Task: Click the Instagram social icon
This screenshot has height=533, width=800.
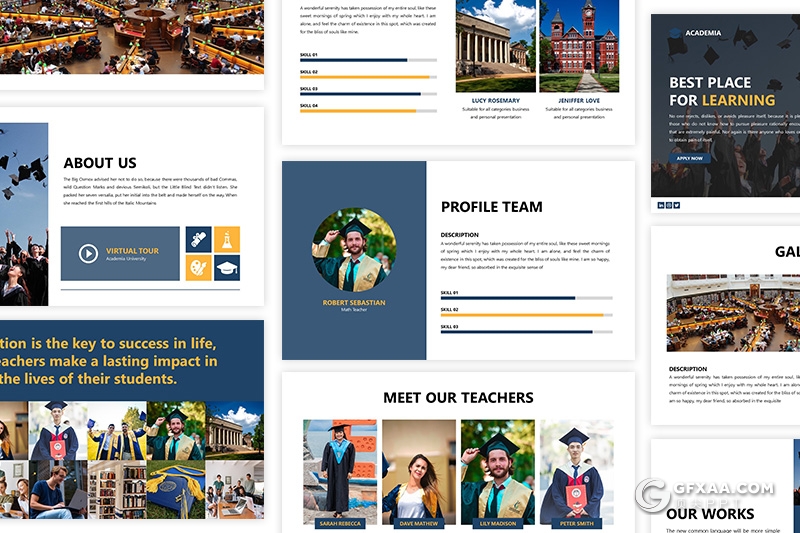Action: point(669,205)
